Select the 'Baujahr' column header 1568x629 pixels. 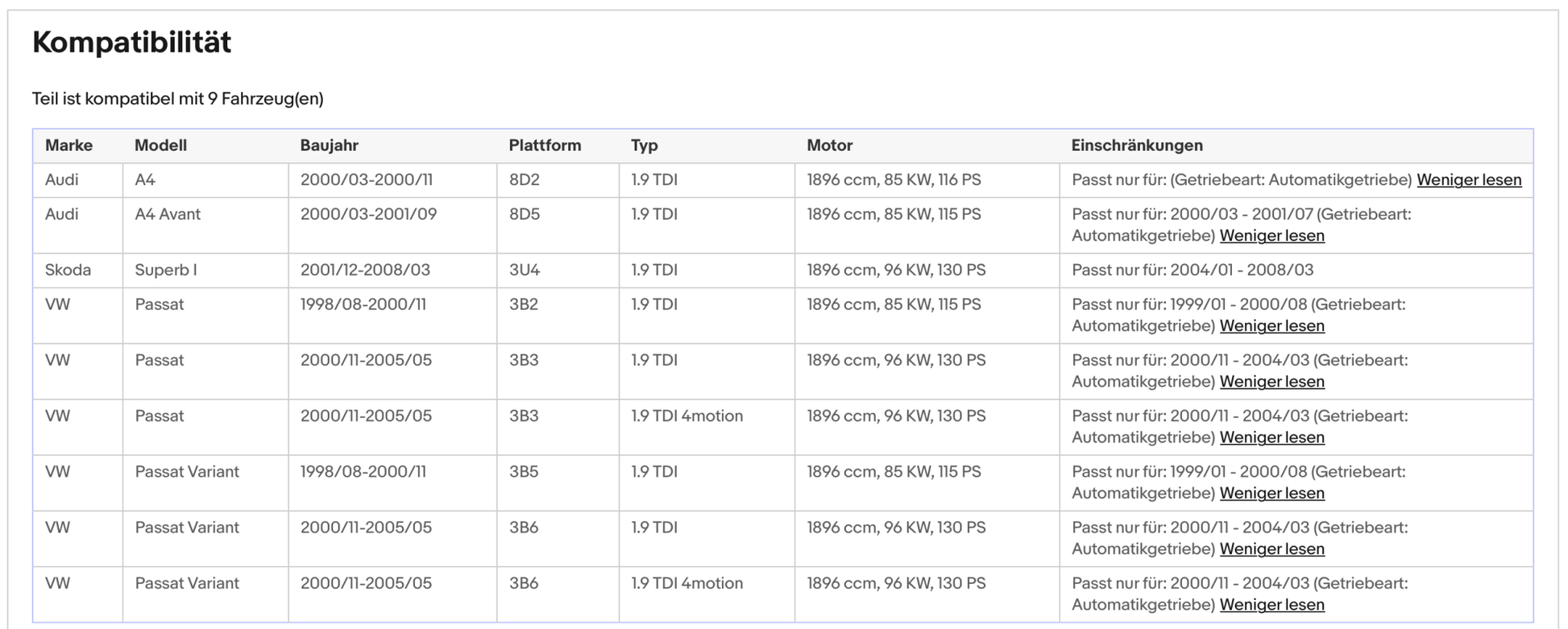[x=329, y=146]
